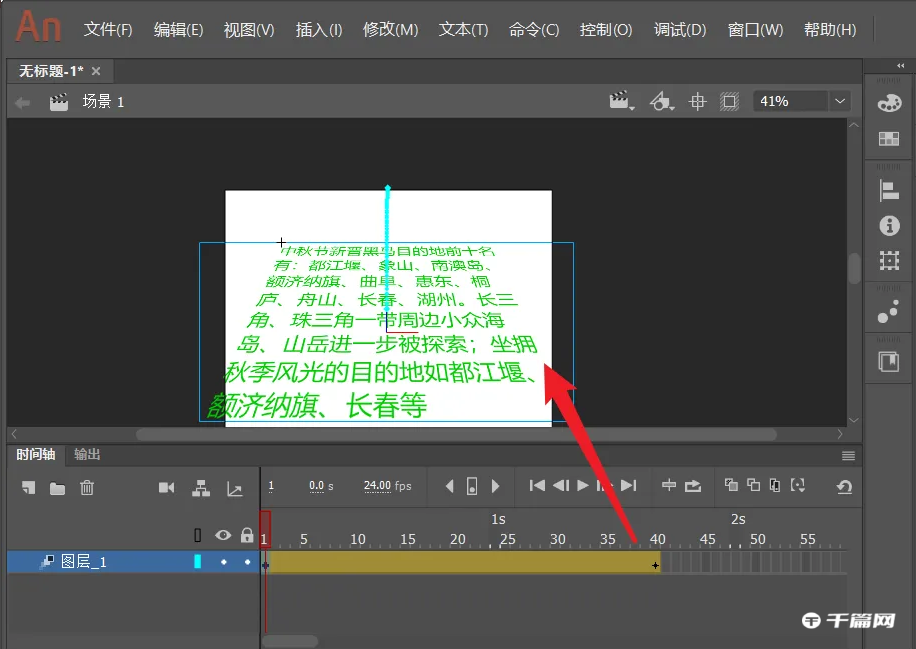The width and height of the screenshot is (916, 649).
Task: Open the 修改(M) menu
Action: [x=390, y=29]
